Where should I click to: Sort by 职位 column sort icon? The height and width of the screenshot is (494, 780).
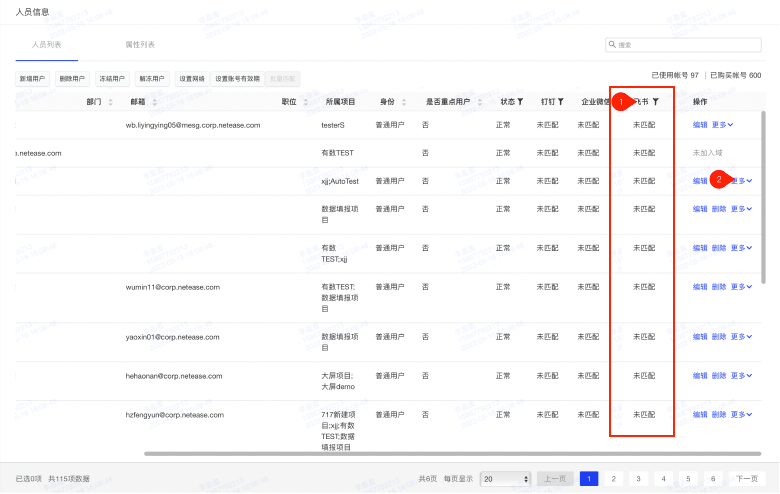point(304,102)
